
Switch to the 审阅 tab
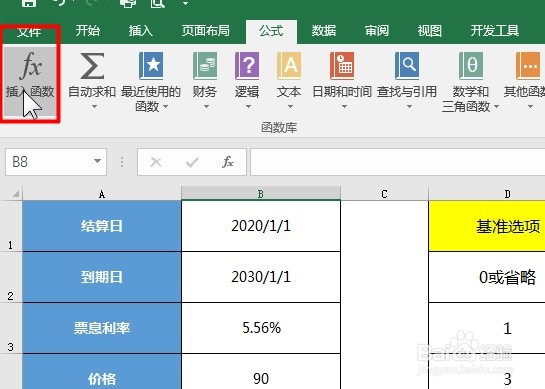pos(376,31)
